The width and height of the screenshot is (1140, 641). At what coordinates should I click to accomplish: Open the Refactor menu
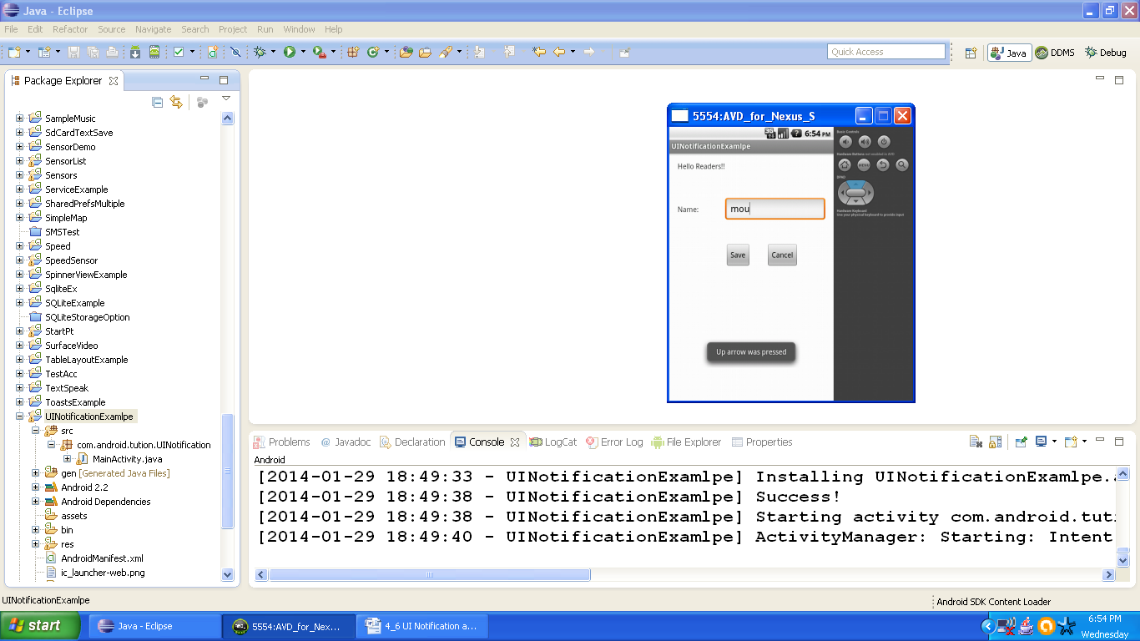tap(70, 29)
